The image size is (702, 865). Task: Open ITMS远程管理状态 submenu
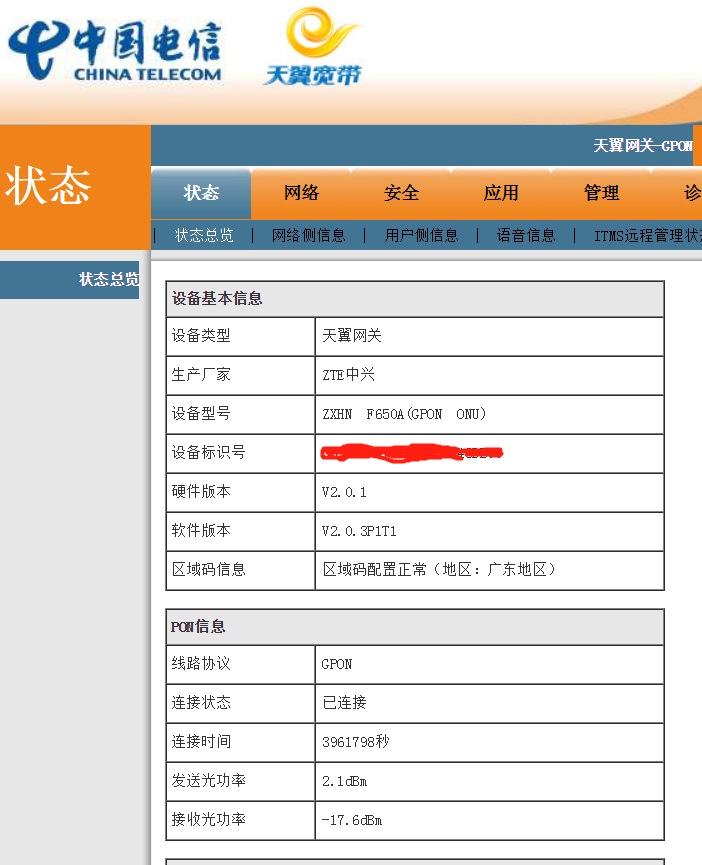[x=647, y=236]
